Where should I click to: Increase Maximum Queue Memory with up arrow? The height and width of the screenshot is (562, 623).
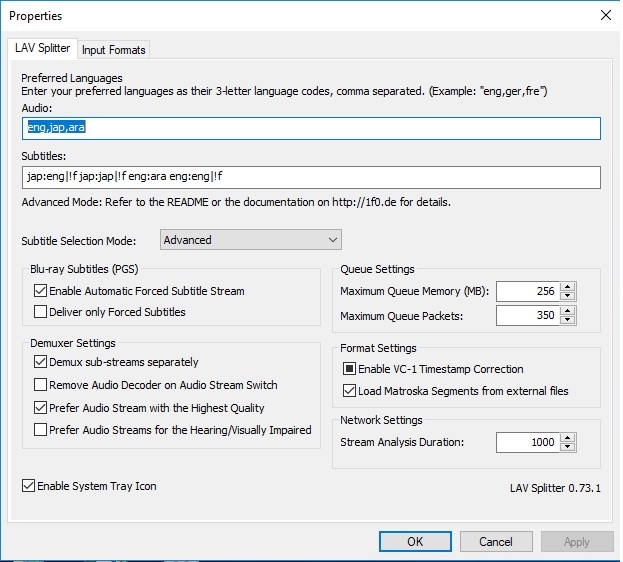(x=568, y=287)
